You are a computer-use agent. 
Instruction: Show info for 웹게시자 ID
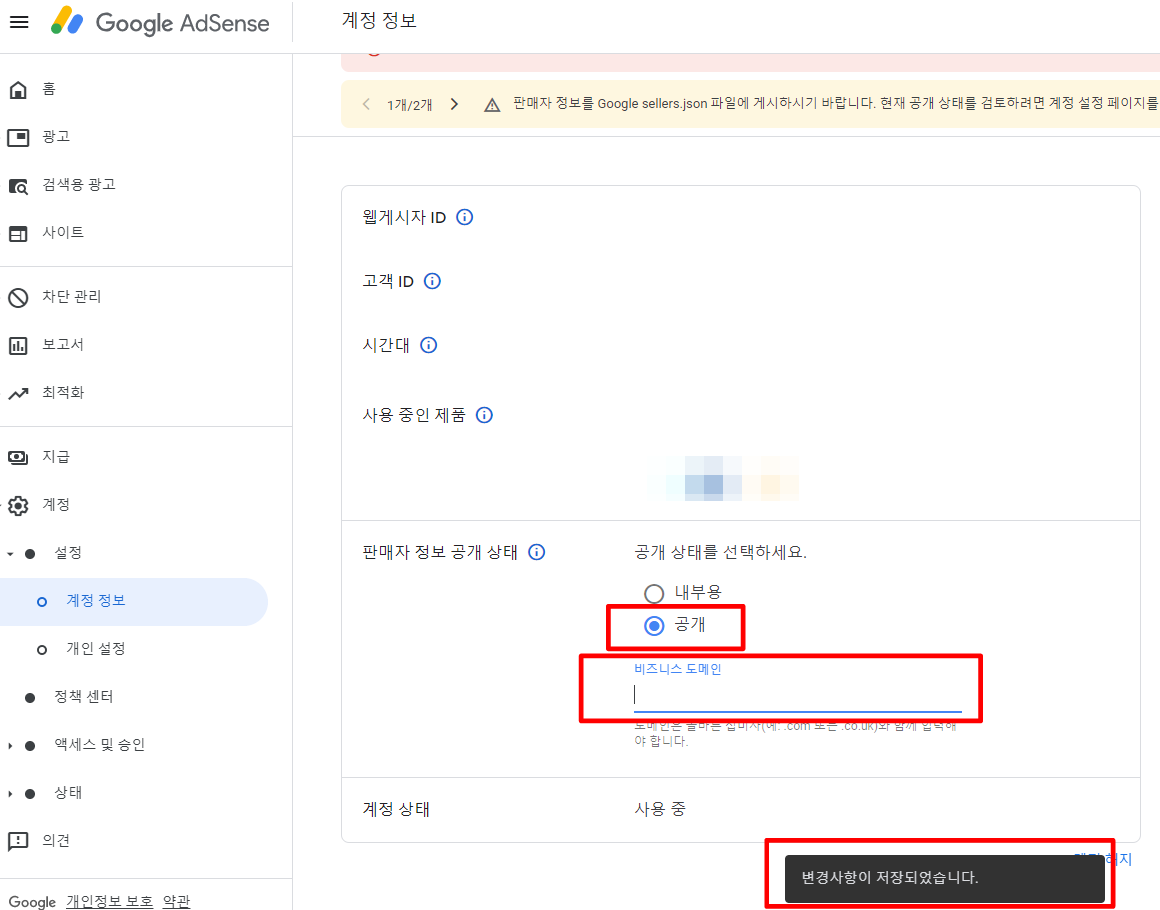click(465, 217)
